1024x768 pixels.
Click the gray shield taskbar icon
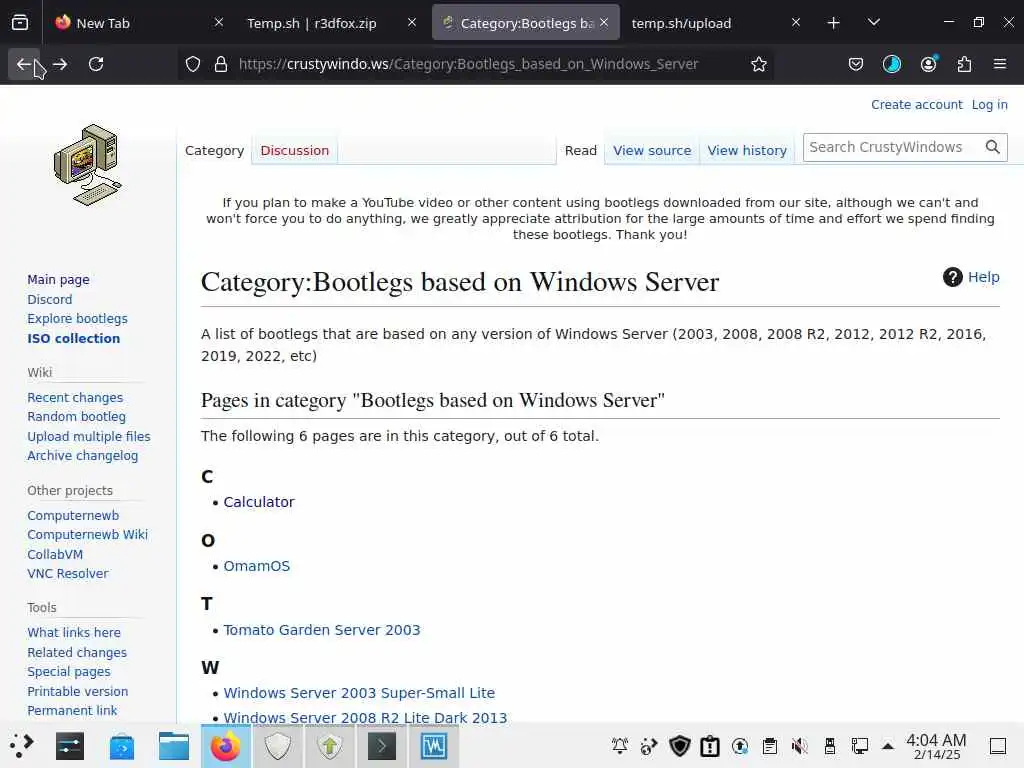coord(278,746)
